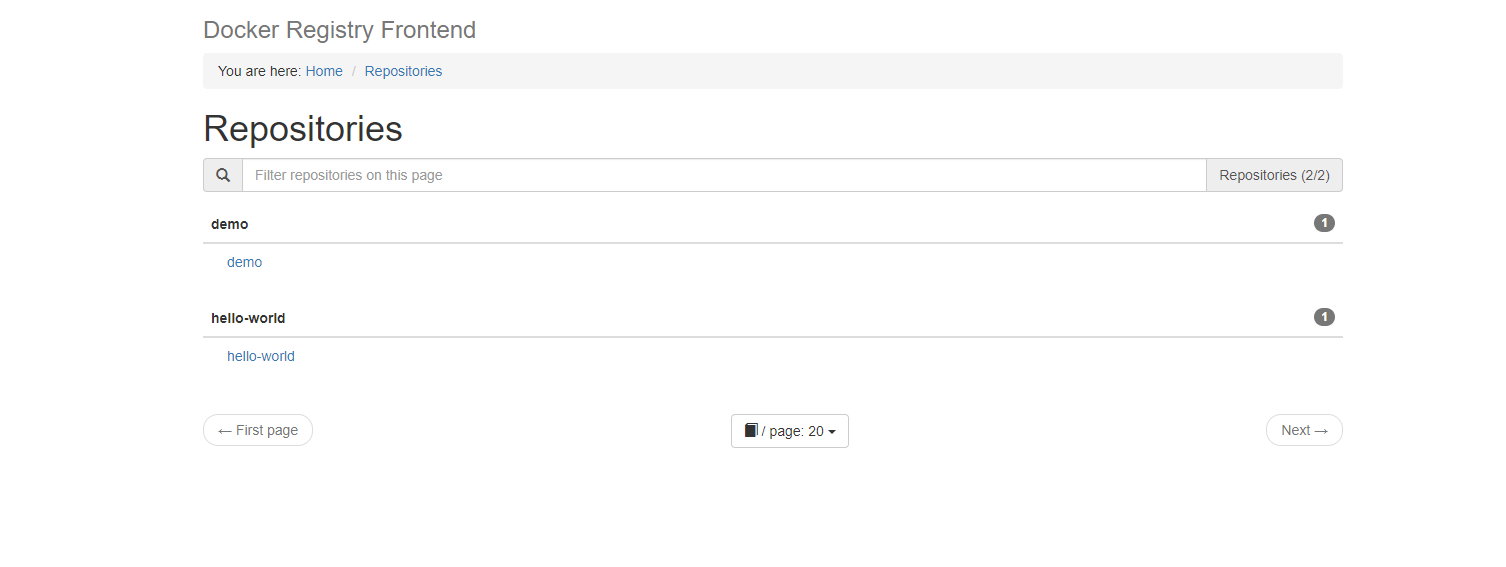Click the bold hello-world namespace header
The width and height of the screenshot is (1506, 567).
click(x=248, y=318)
